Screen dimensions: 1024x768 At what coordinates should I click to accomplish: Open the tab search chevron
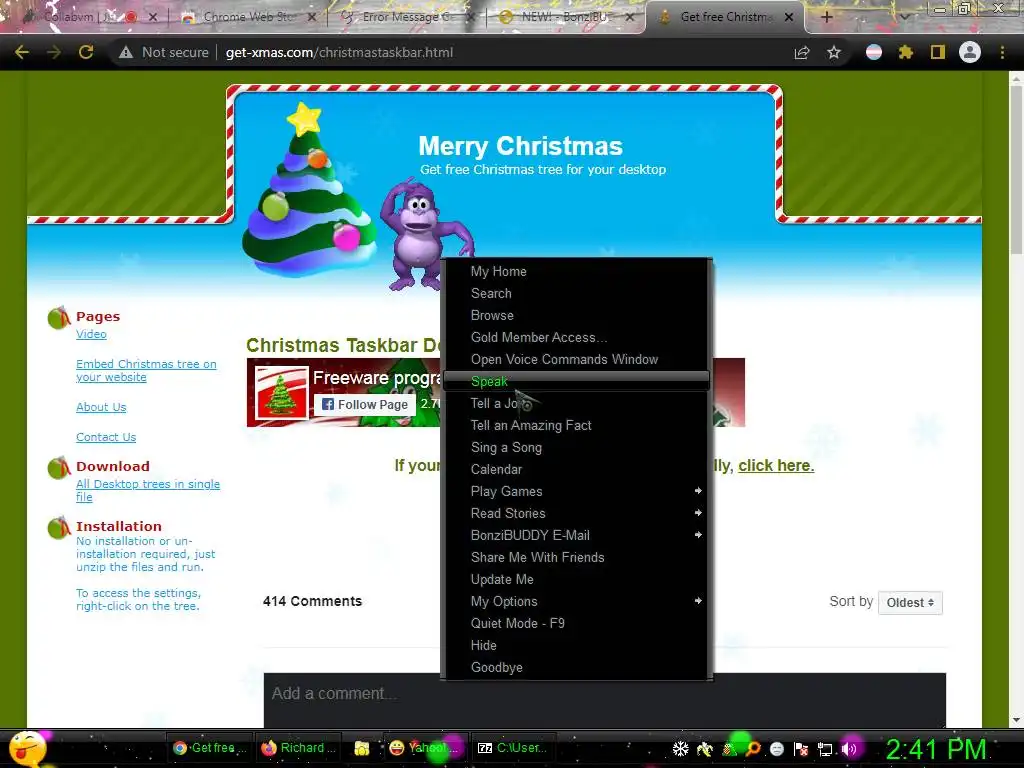click(x=904, y=17)
